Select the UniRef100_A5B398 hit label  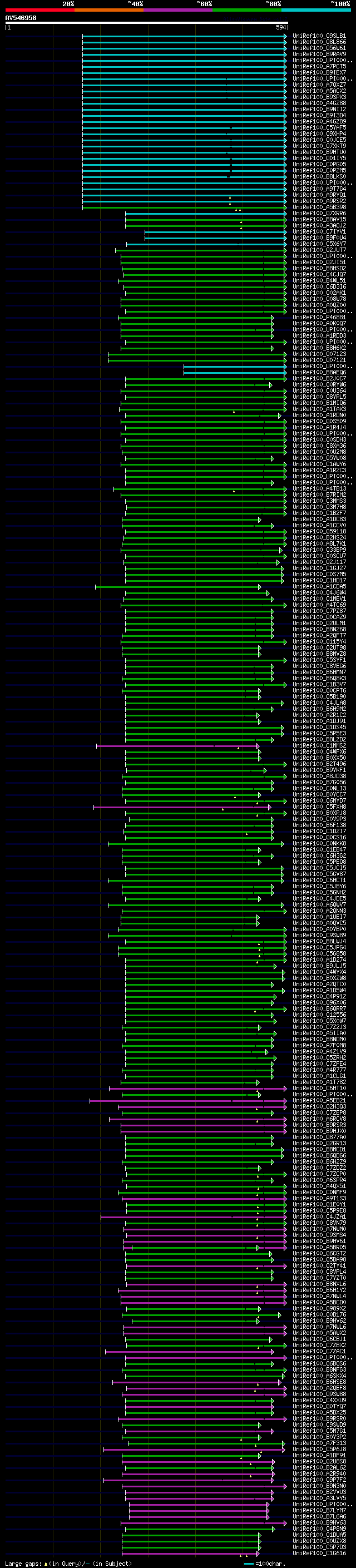[x=319, y=207]
